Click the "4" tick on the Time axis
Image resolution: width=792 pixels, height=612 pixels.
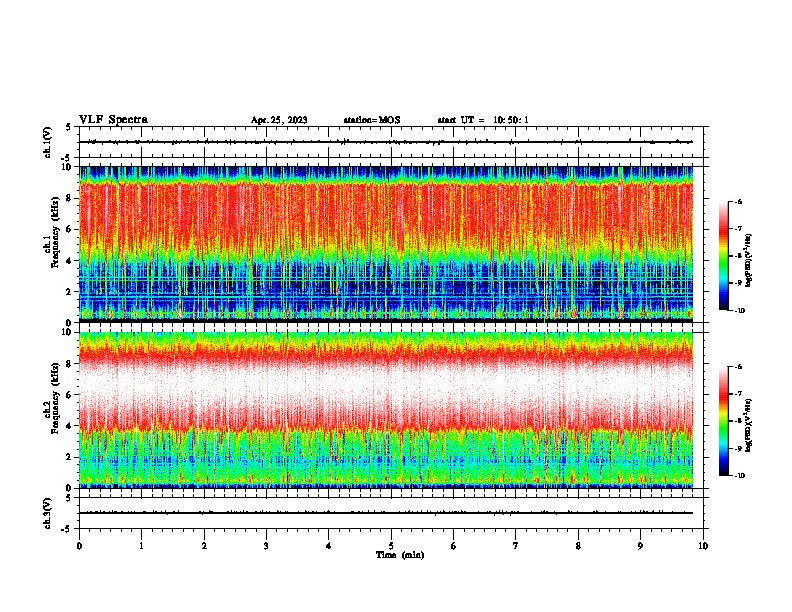coord(329,546)
